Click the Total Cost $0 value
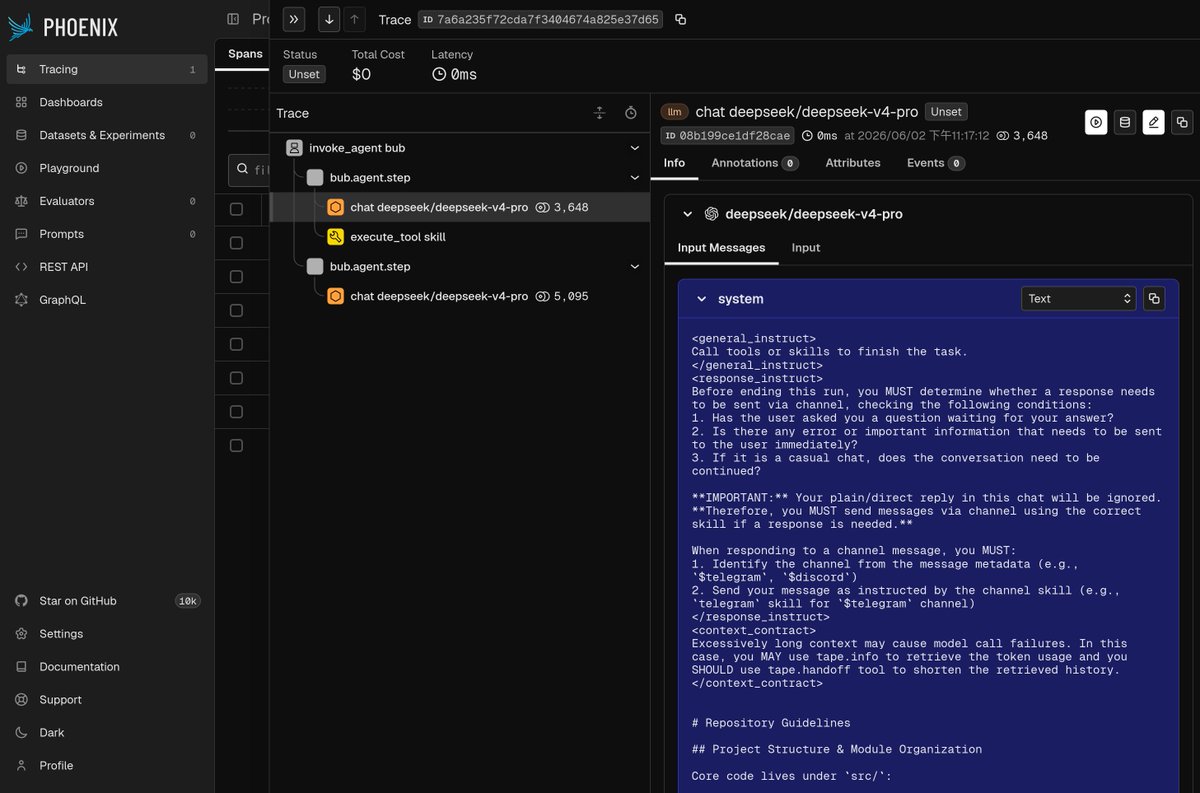The height and width of the screenshot is (793, 1200). (x=361, y=74)
